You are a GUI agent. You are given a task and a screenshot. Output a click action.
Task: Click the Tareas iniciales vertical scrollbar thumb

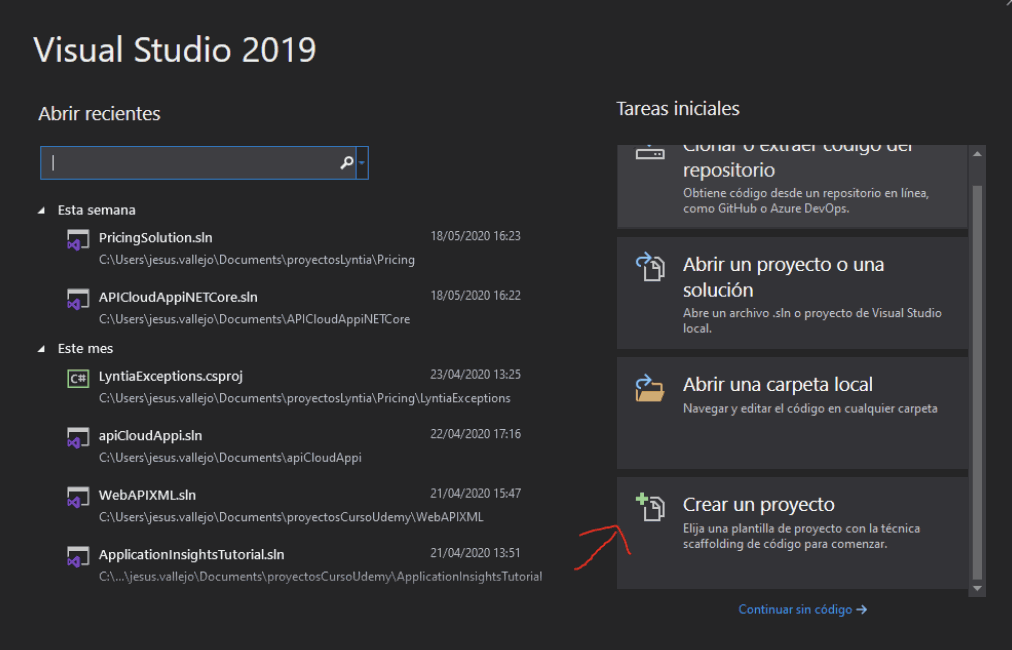pyautogui.click(x=977, y=383)
